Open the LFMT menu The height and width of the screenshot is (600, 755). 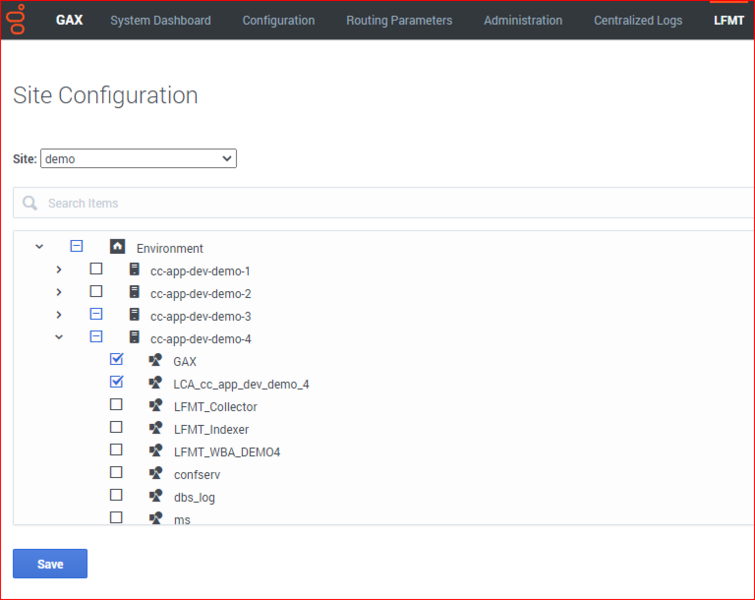point(729,20)
